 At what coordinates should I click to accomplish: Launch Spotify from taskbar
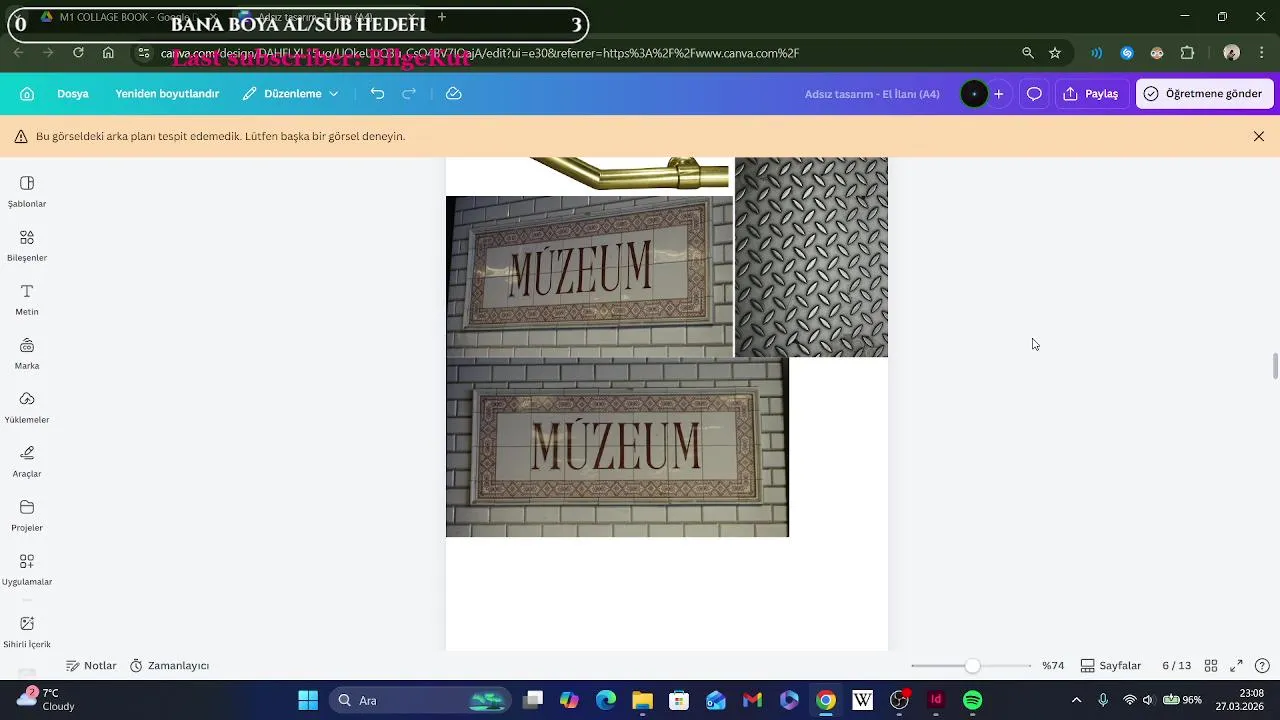click(x=972, y=700)
